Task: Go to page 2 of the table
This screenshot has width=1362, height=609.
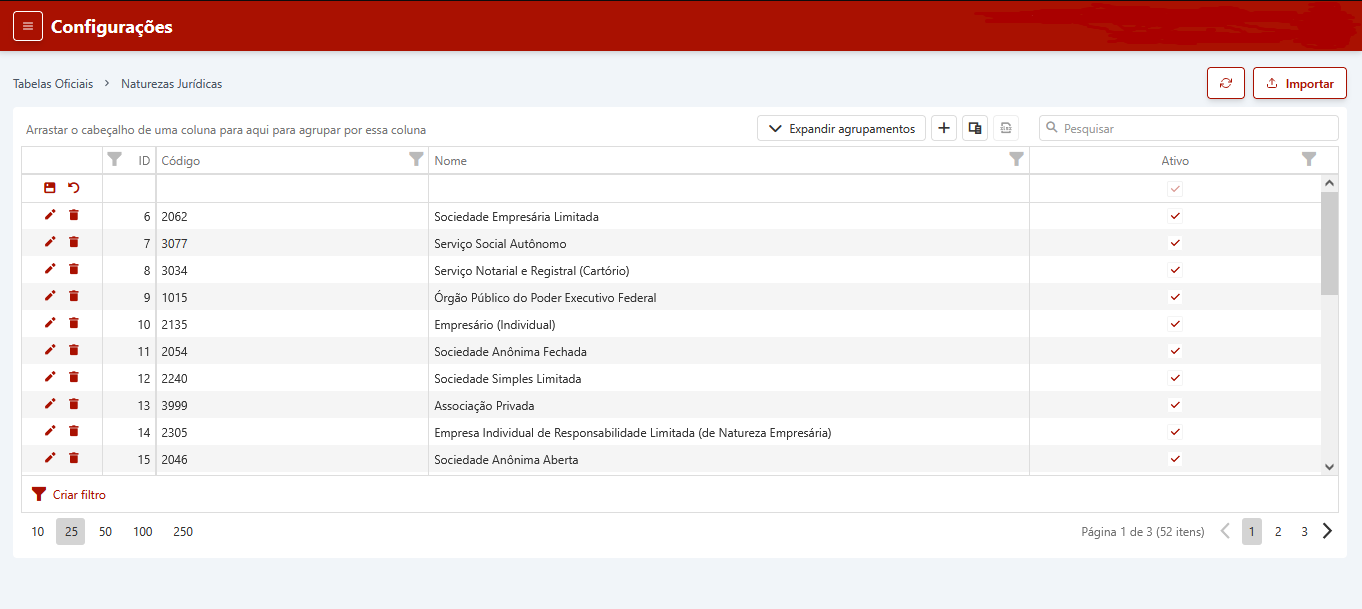Action: (x=1278, y=532)
